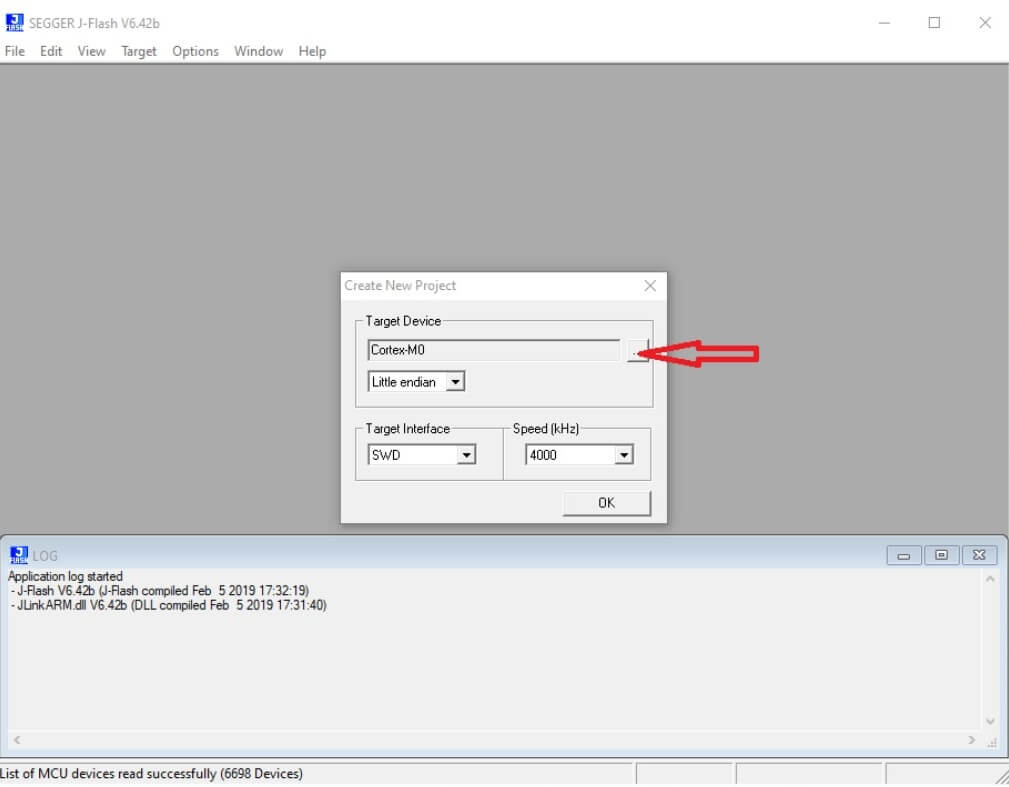Screen dimensions: 1009x787
Task: Expand the Little endian dropdown
Action: 455,382
